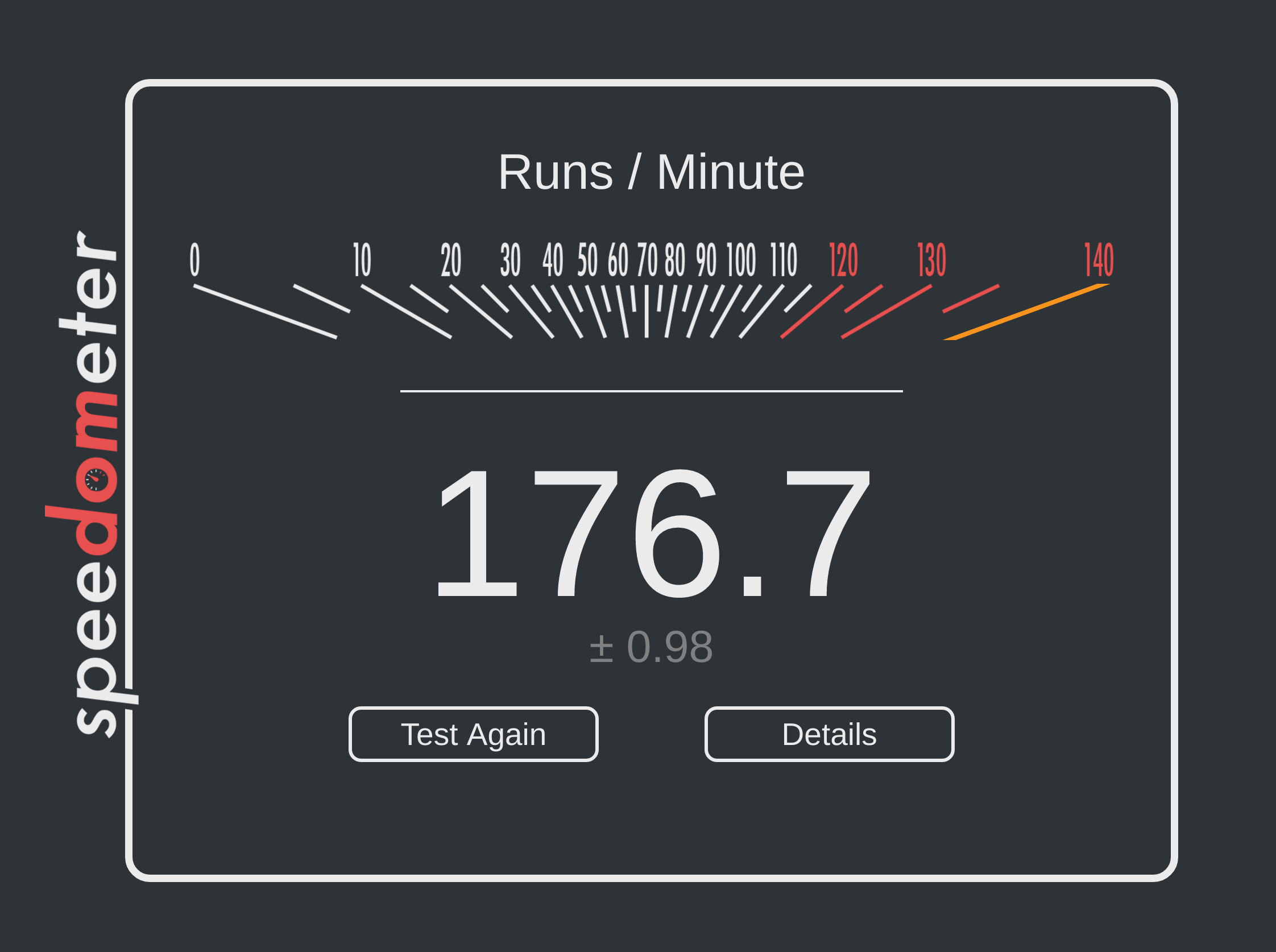1276x952 pixels.
Task: Open the Details view
Action: [829, 734]
